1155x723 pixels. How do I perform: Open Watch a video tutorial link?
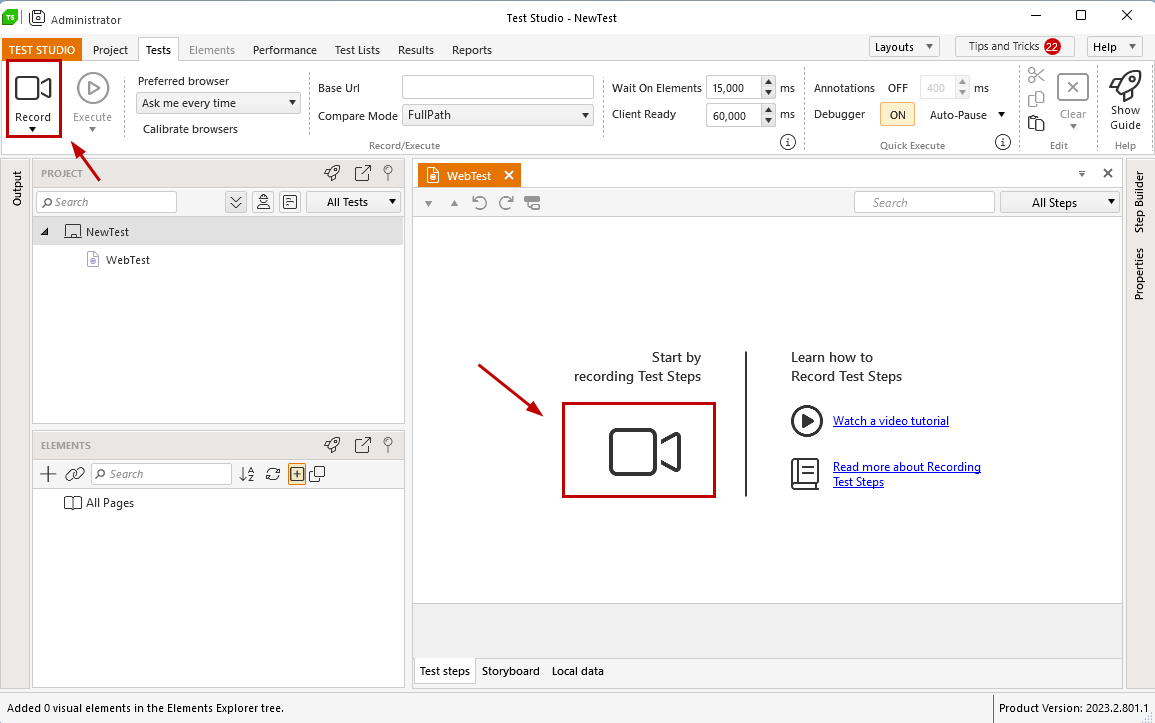[891, 421]
